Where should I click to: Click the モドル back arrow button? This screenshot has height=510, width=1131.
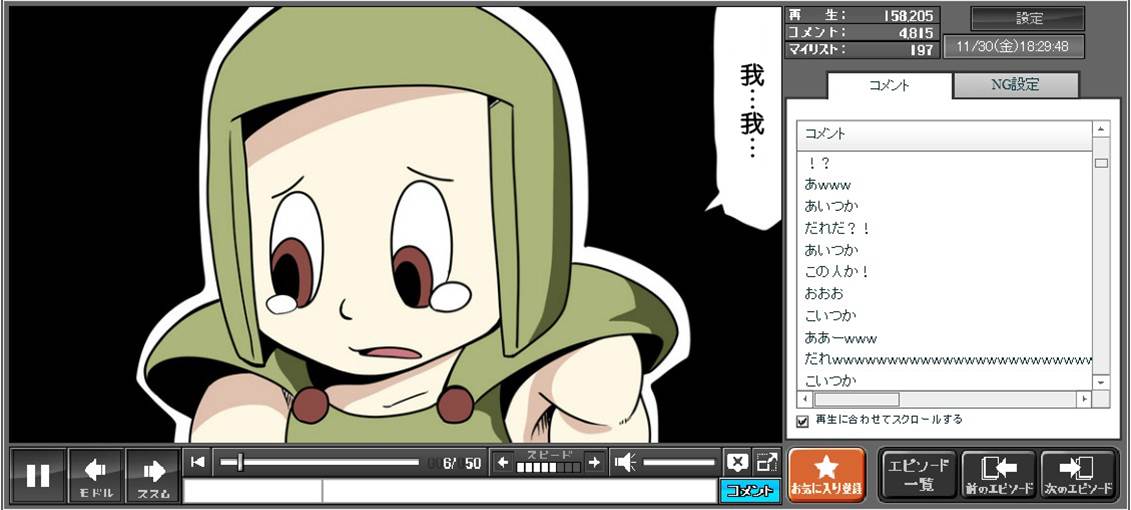pos(96,475)
